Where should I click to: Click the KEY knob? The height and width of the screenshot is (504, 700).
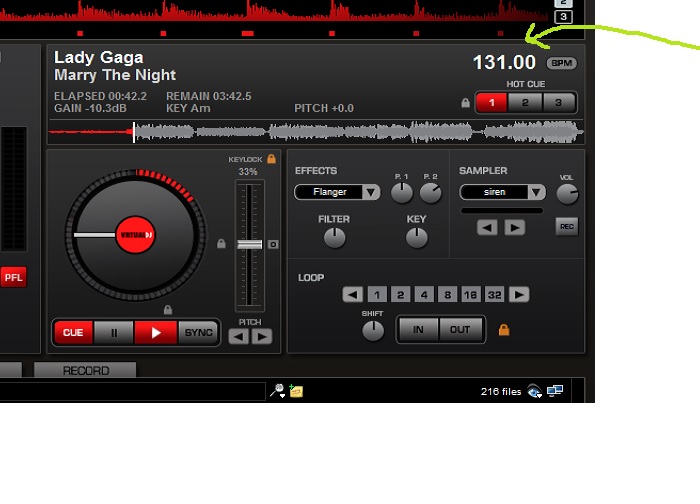(417, 237)
